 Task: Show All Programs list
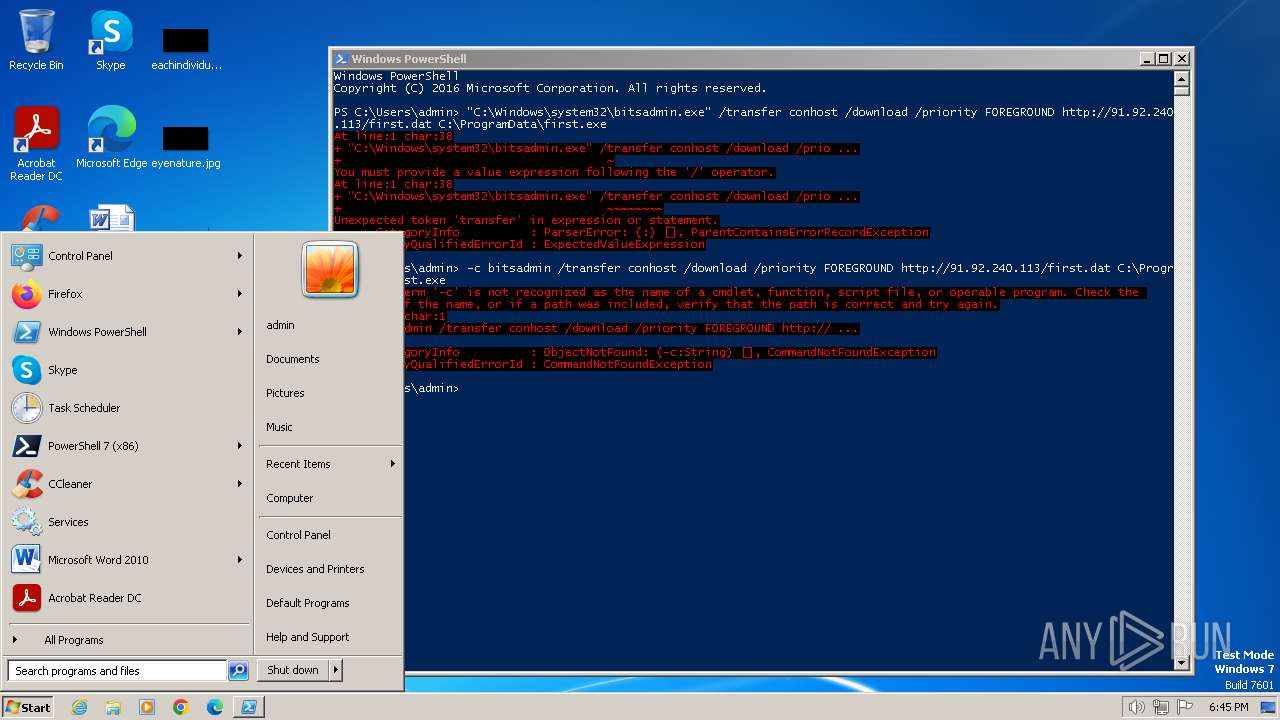click(x=127, y=640)
